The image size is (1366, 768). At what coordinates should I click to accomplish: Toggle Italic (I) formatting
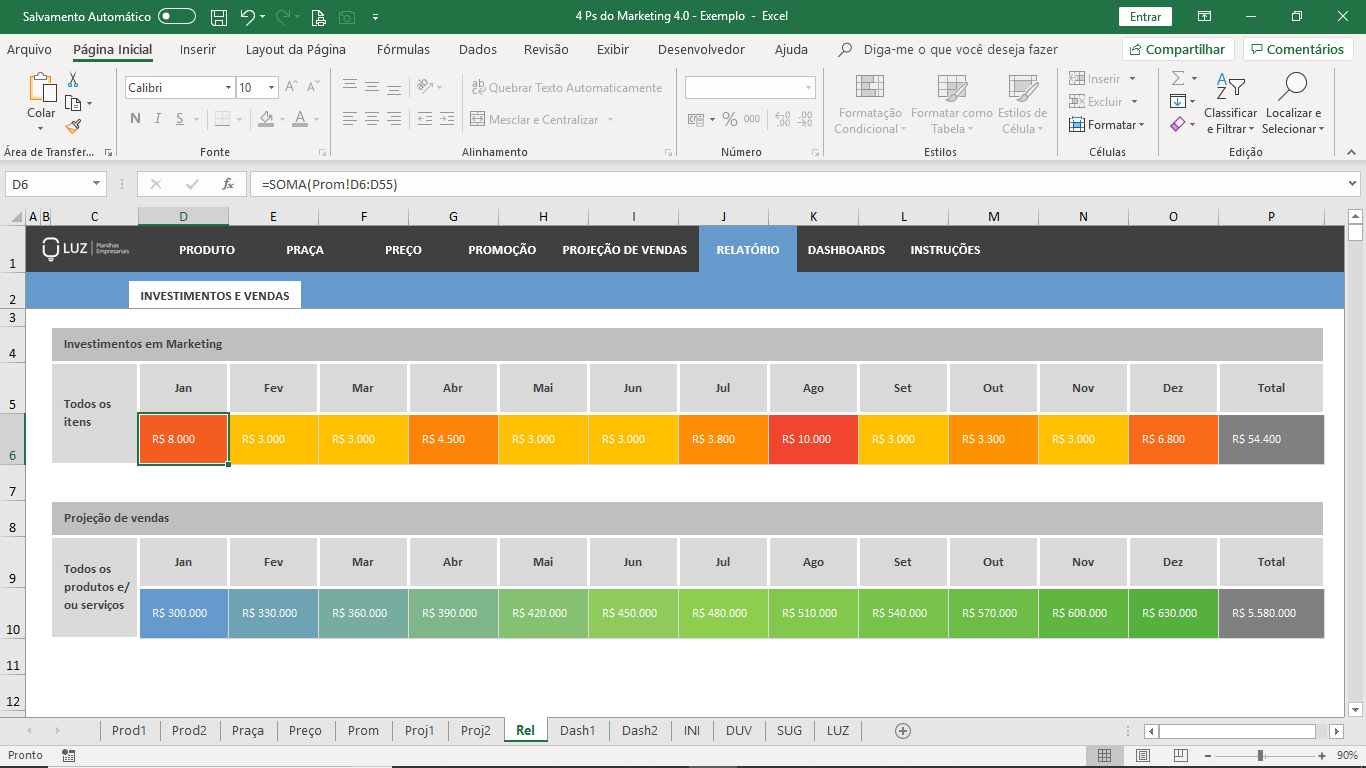coord(158,119)
